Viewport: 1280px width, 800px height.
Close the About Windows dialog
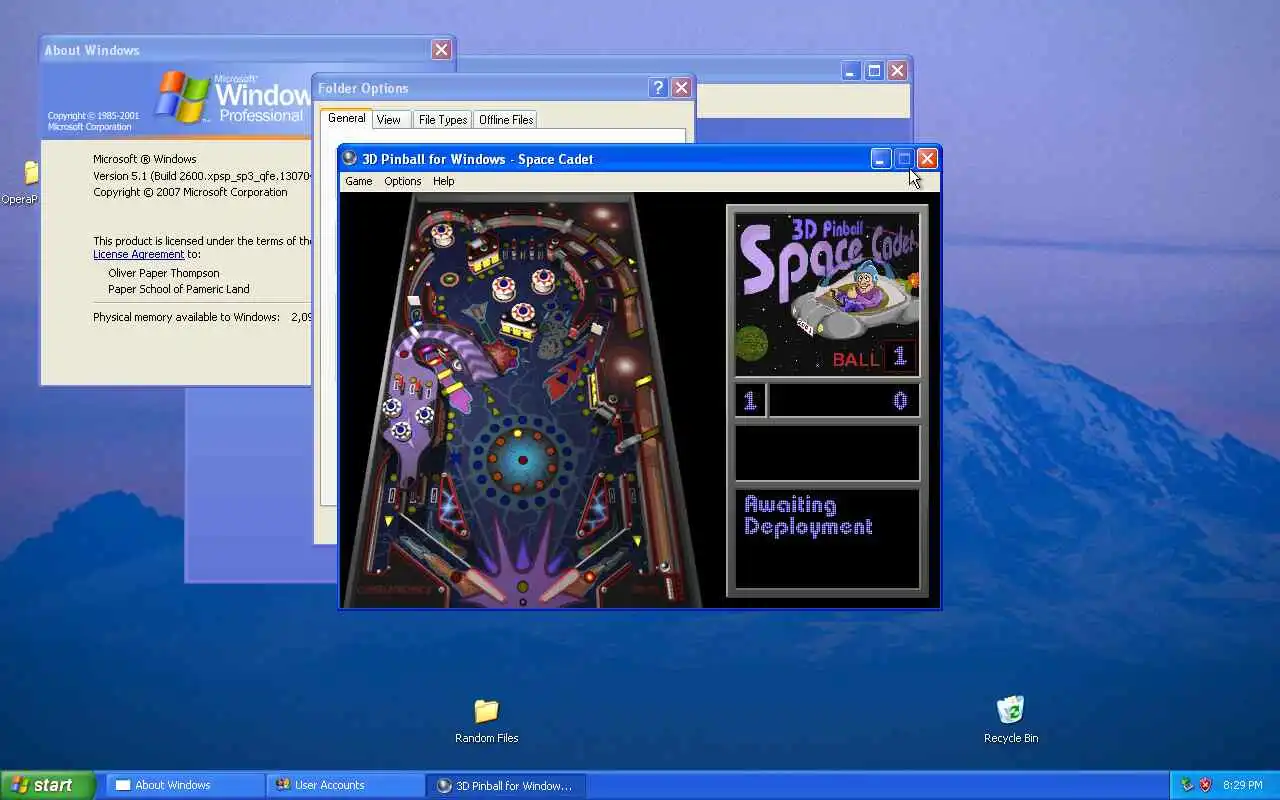pyautogui.click(x=441, y=50)
